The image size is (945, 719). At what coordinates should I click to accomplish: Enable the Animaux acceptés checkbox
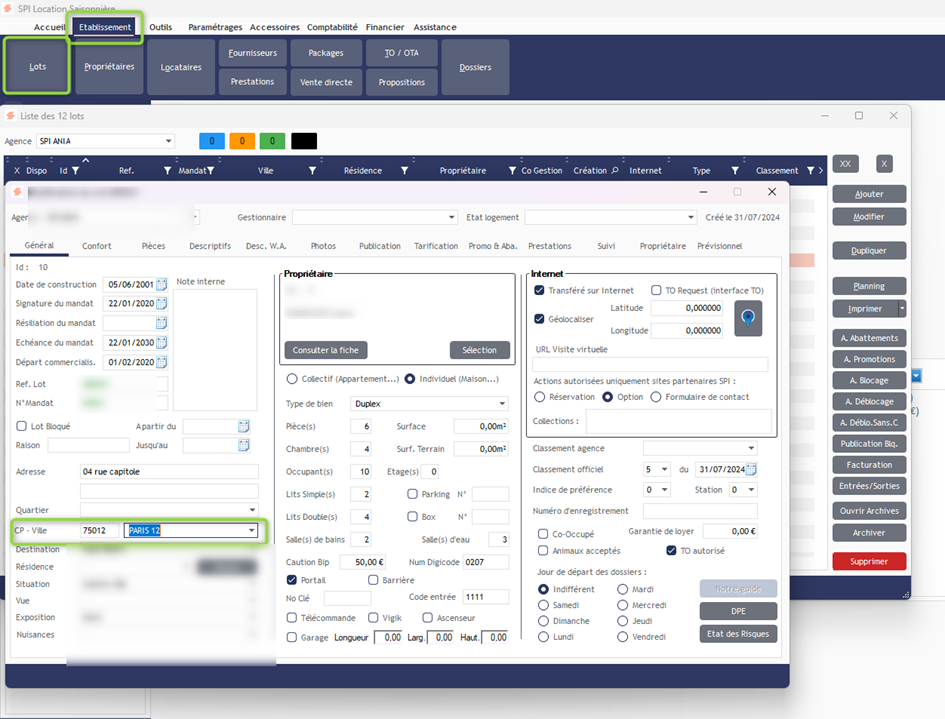pyautogui.click(x=543, y=551)
